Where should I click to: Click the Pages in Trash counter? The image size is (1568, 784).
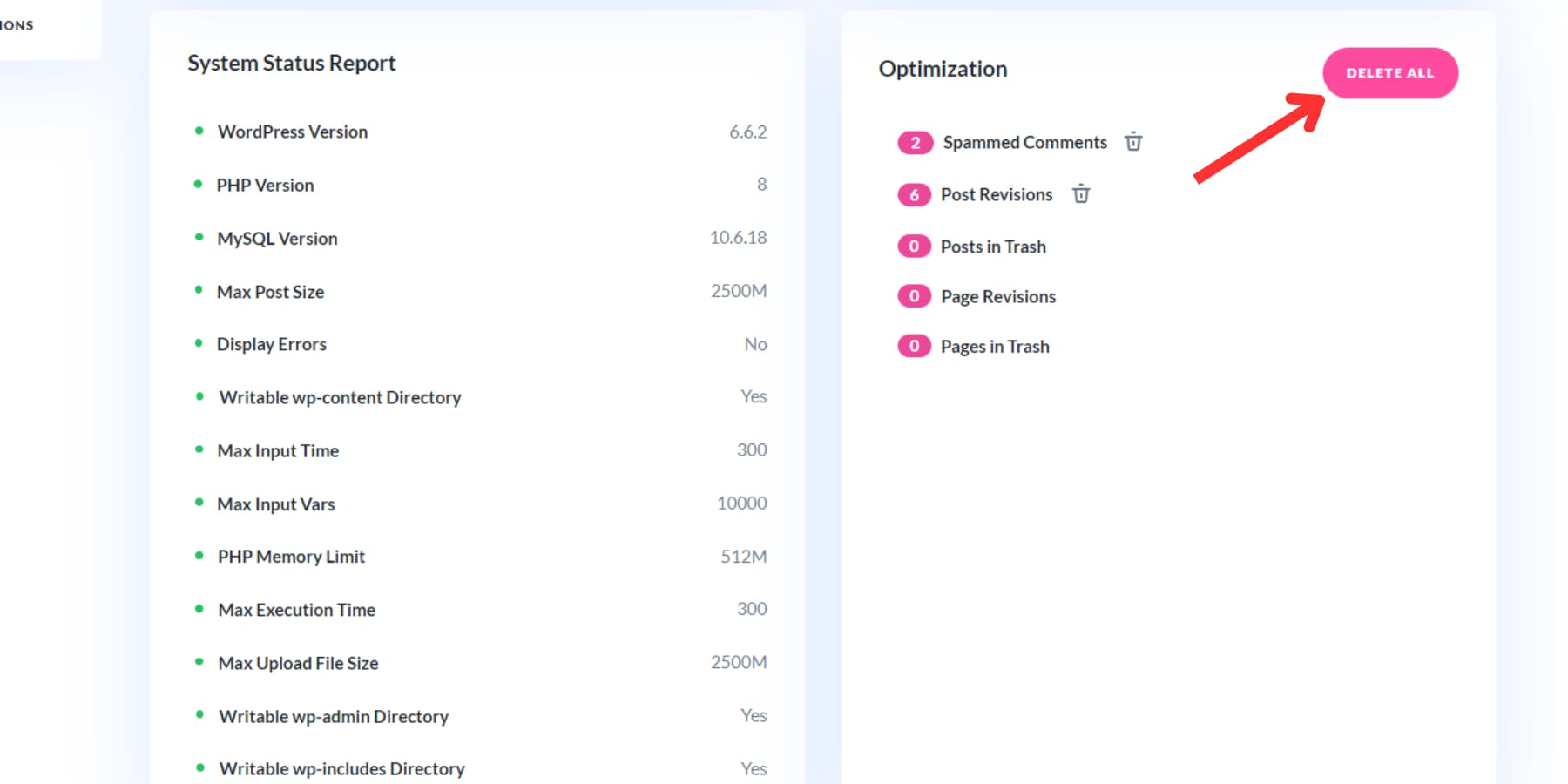coord(913,345)
